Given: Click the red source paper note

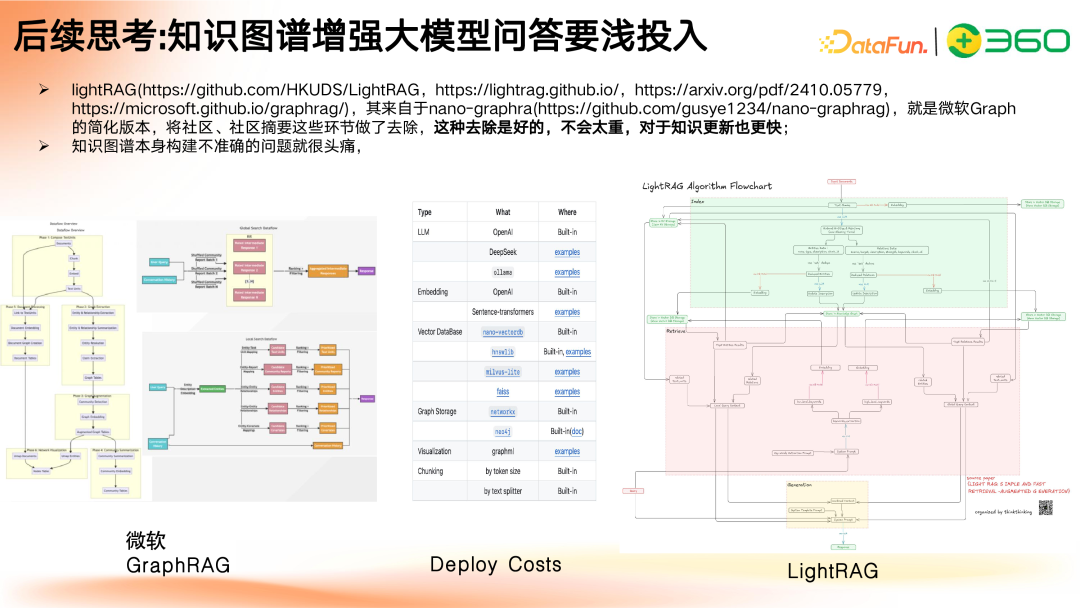Looking at the screenshot, I should [1017, 485].
